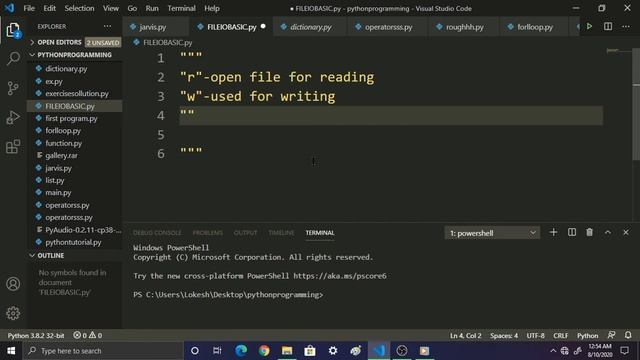Viewport: 640px width, 360px height.
Task: Open Task View from taskbar
Action: [217, 351]
